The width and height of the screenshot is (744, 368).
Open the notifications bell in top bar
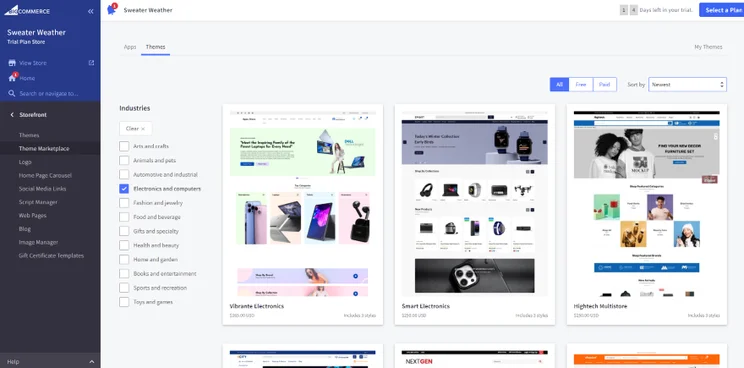pos(112,9)
